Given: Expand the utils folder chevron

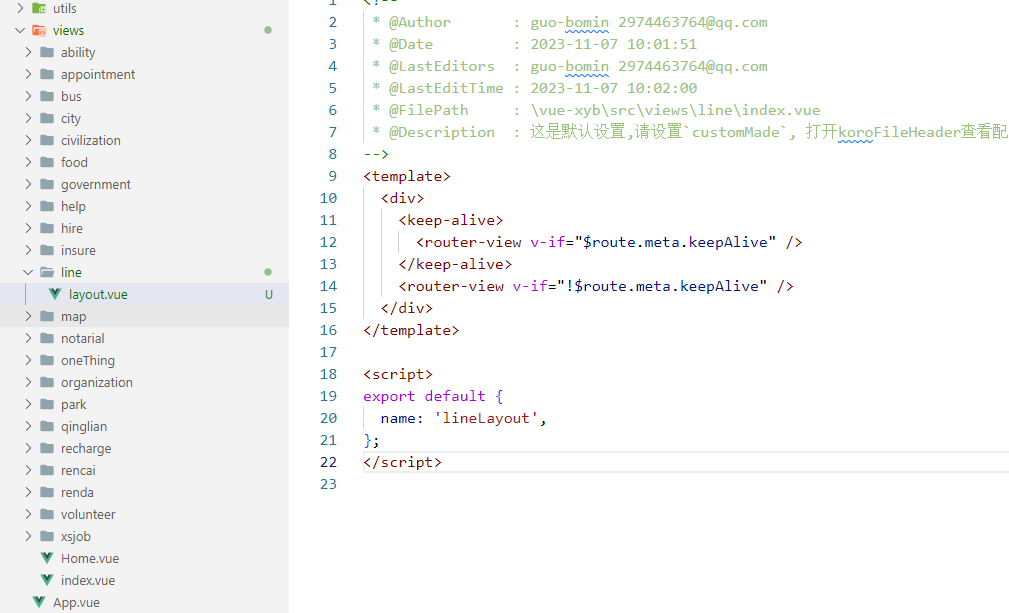Looking at the screenshot, I should pos(20,8).
